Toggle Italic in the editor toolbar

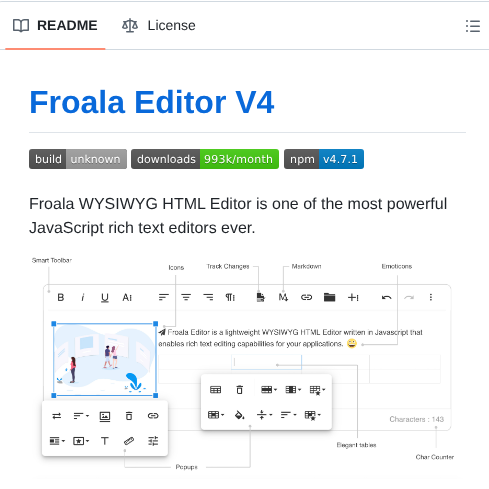(x=83, y=297)
